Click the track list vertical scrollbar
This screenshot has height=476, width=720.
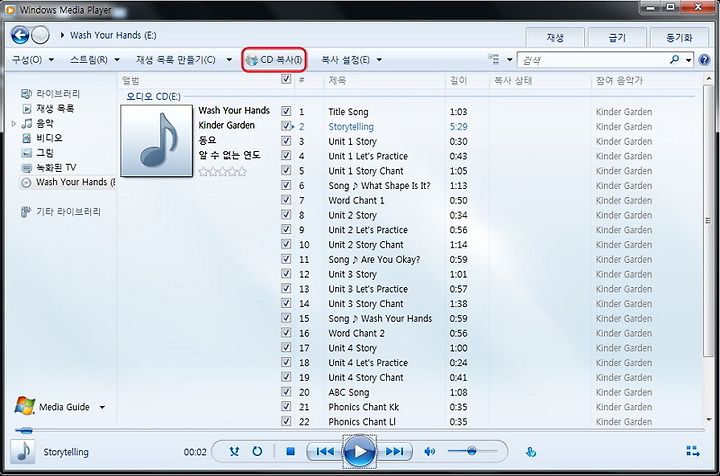709,220
